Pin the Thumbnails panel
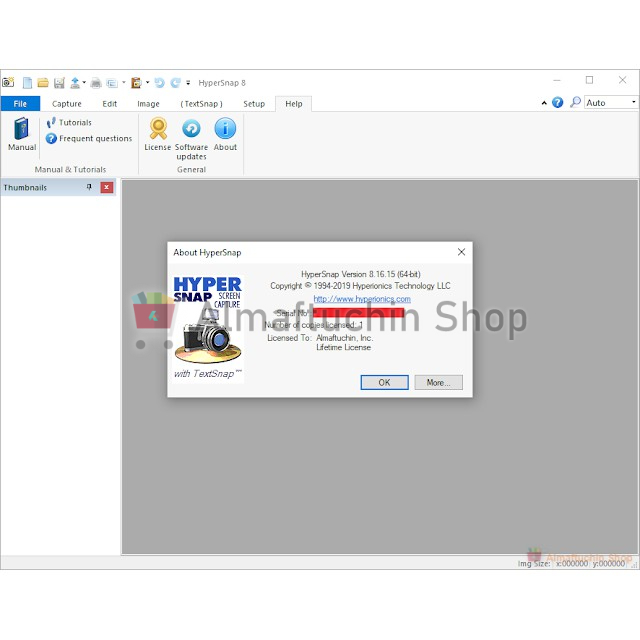Image resolution: width=640 pixels, height=640 pixels. click(x=89, y=187)
